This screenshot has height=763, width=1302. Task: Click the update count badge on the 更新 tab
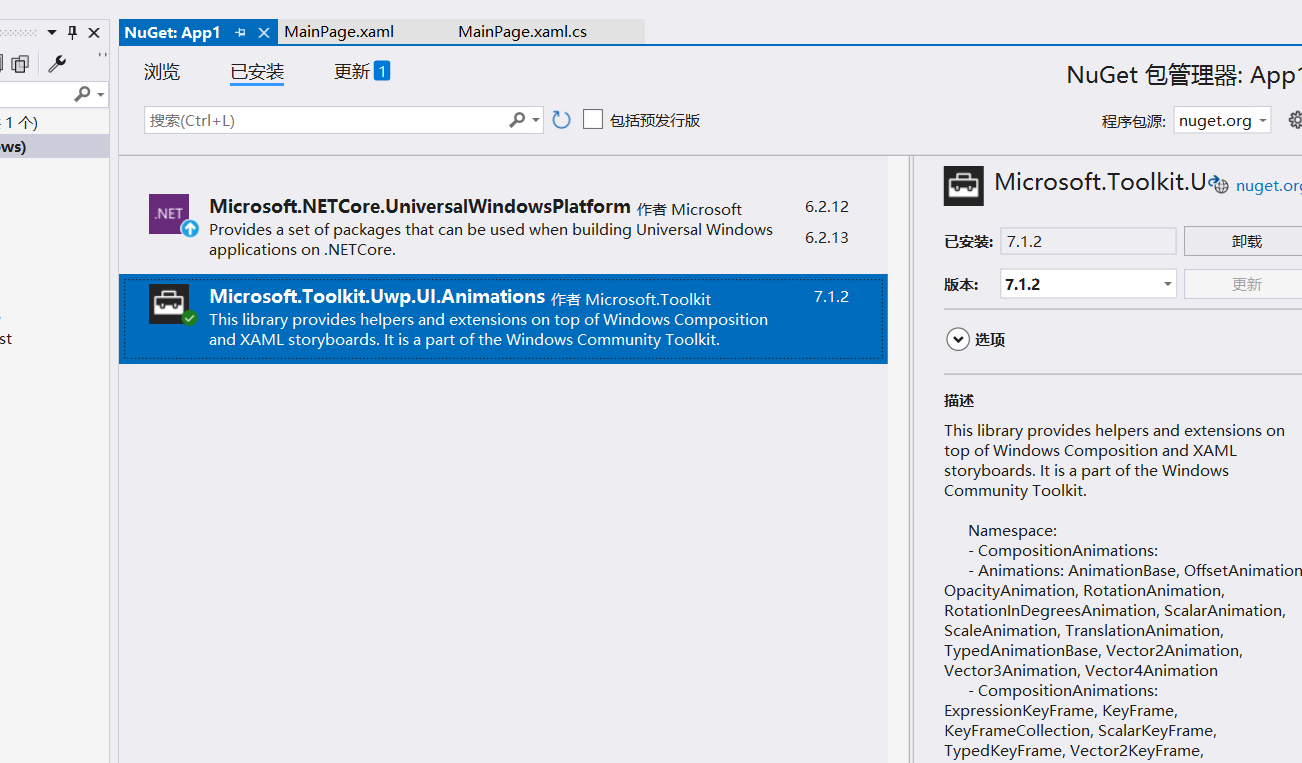click(x=382, y=71)
